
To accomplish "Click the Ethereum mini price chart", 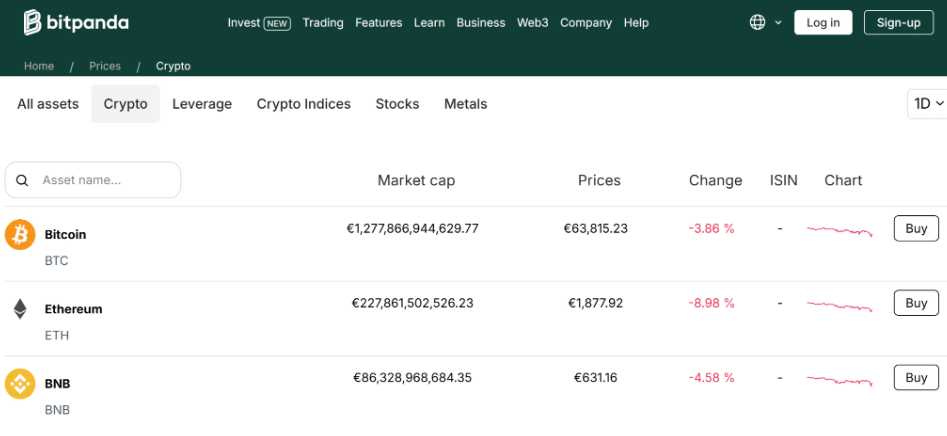I will [840, 305].
